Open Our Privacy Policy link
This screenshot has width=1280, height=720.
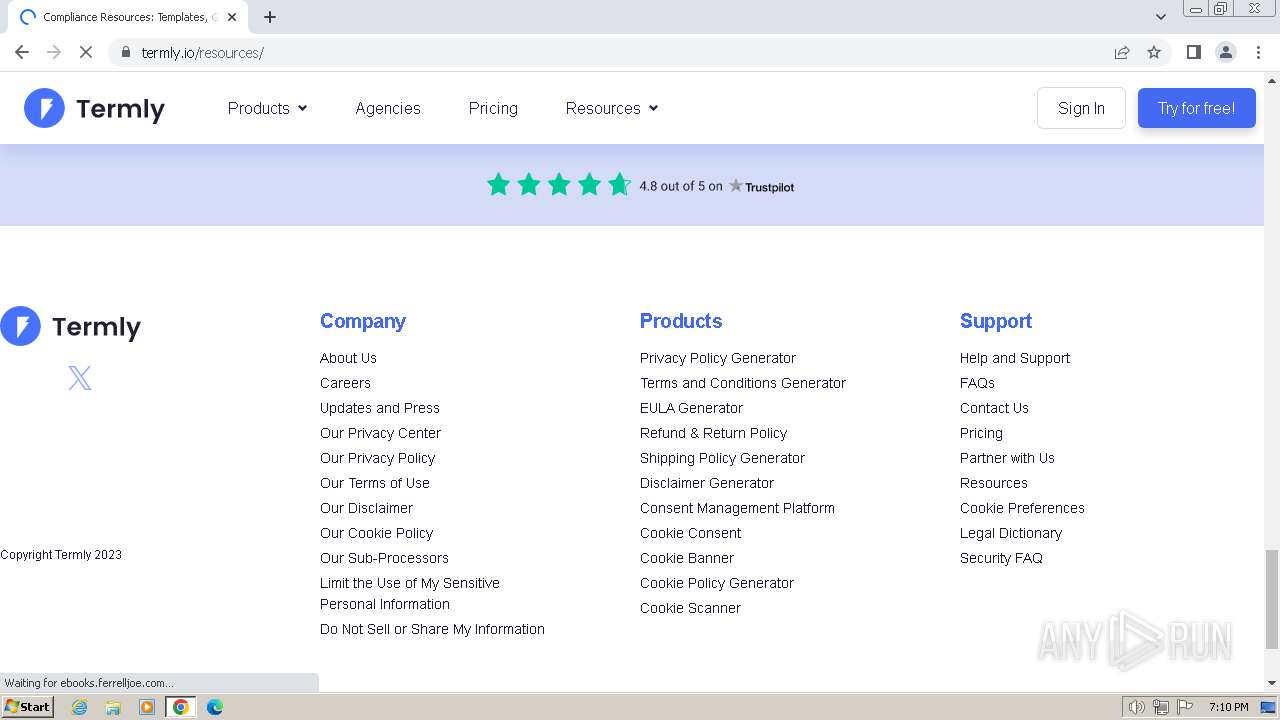tap(377, 458)
